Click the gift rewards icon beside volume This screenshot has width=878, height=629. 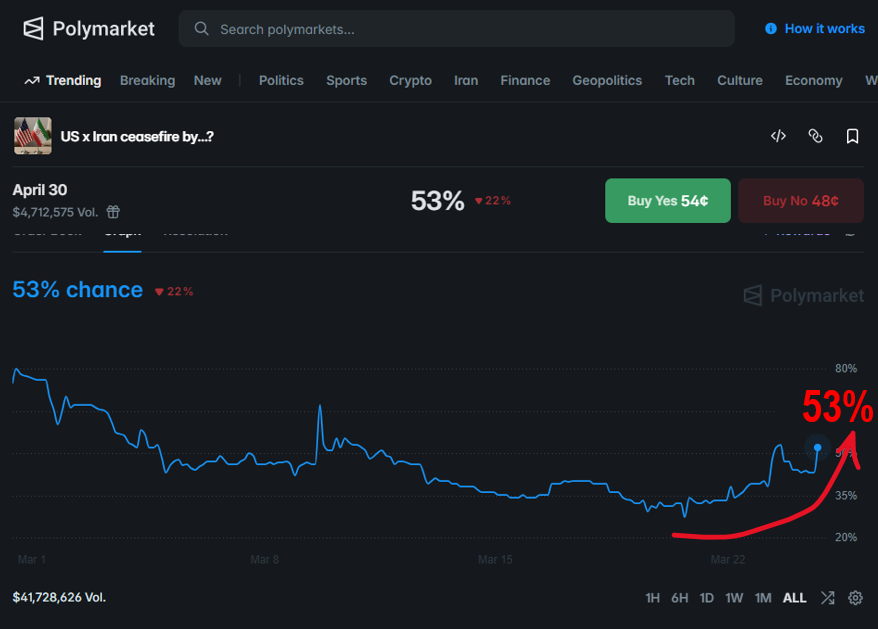point(114,212)
